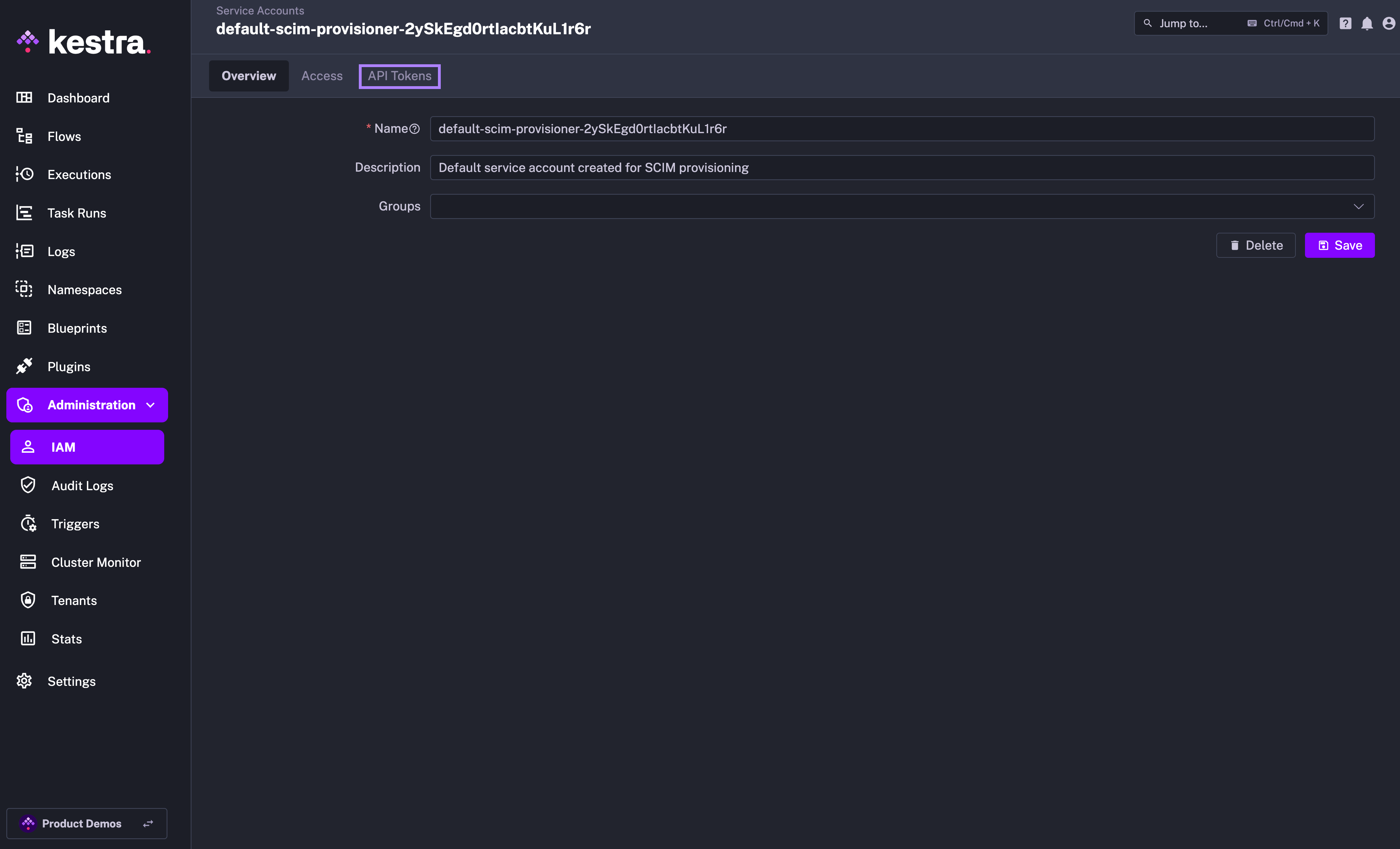Open the help question mark icon

pos(1345,23)
